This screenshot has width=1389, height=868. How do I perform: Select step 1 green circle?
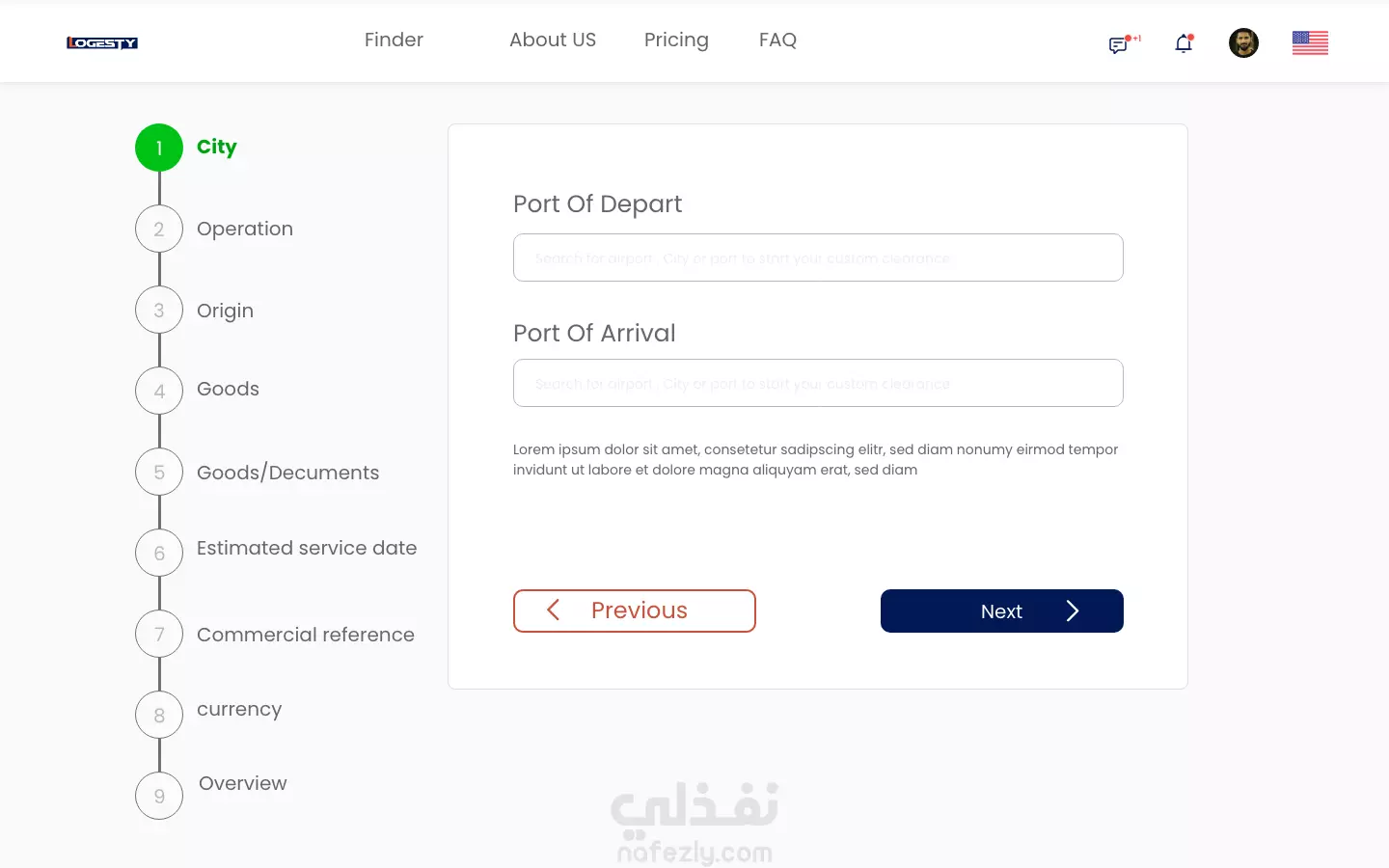159,148
